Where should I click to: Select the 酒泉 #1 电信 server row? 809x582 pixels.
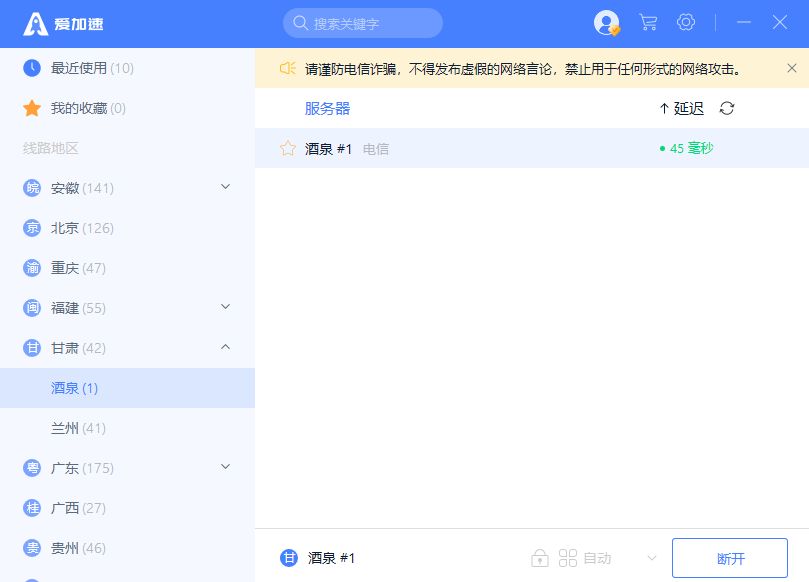tap(532, 148)
